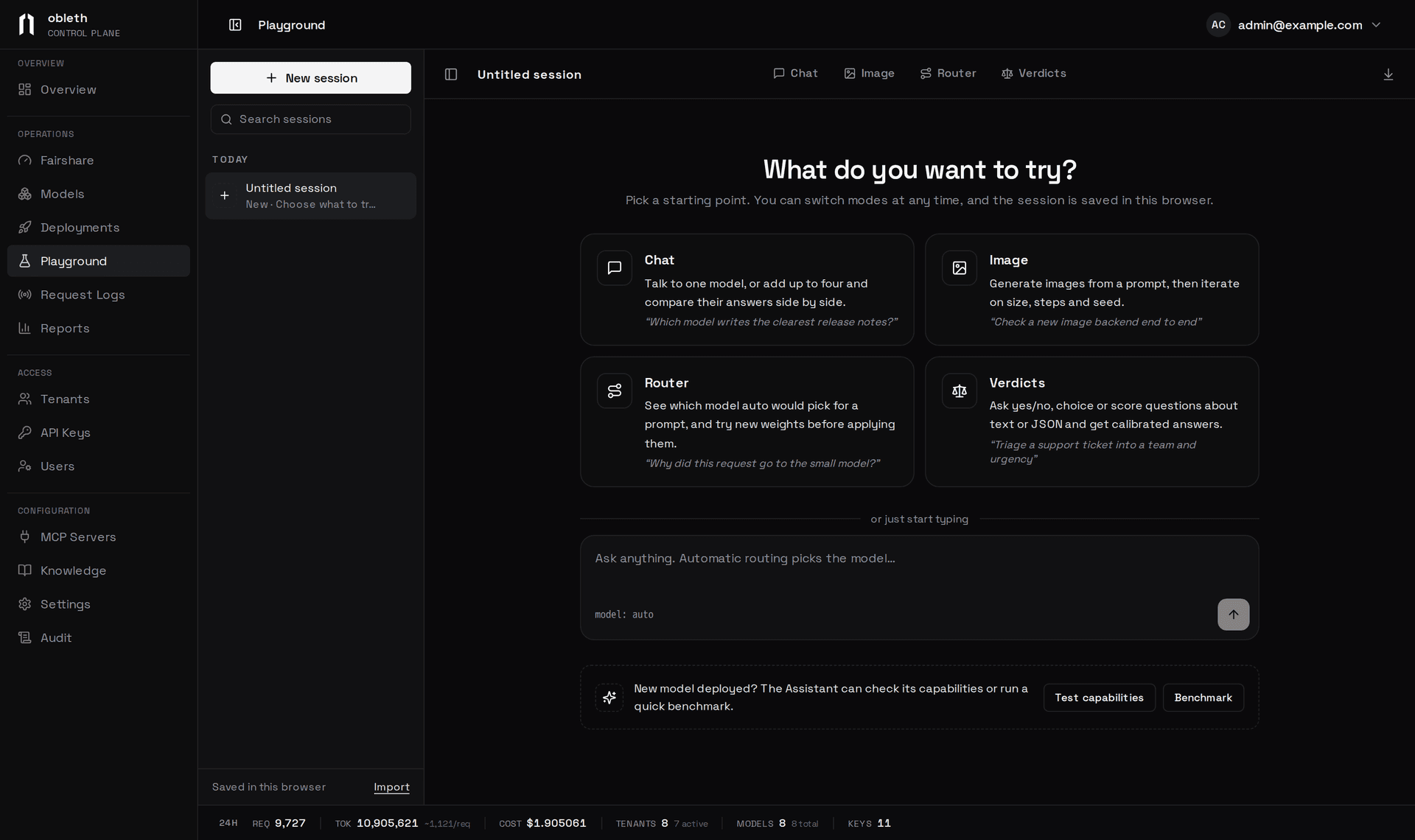Switch to the Chat mode tab

click(x=795, y=74)
